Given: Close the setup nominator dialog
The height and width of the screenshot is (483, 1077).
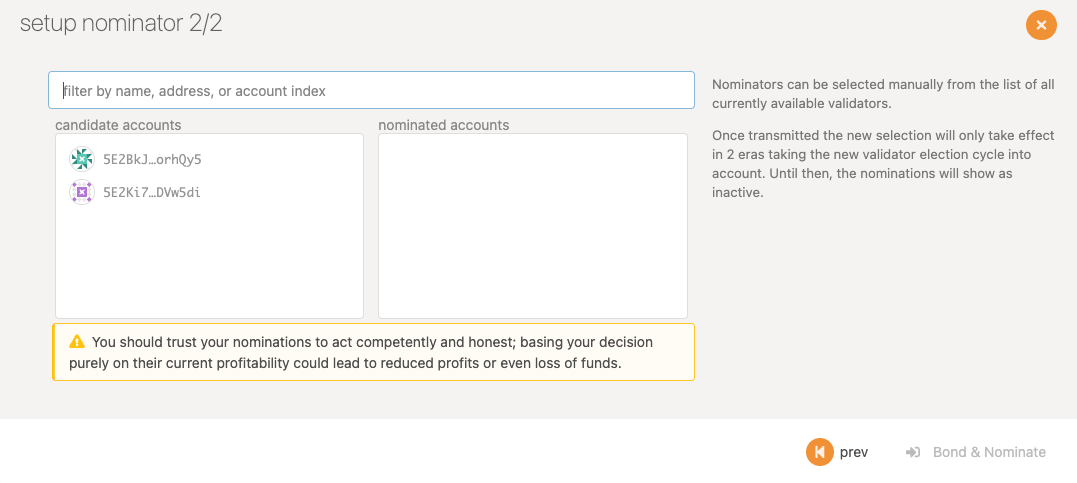Looking at the screenshot, I should pos(1041,25).
